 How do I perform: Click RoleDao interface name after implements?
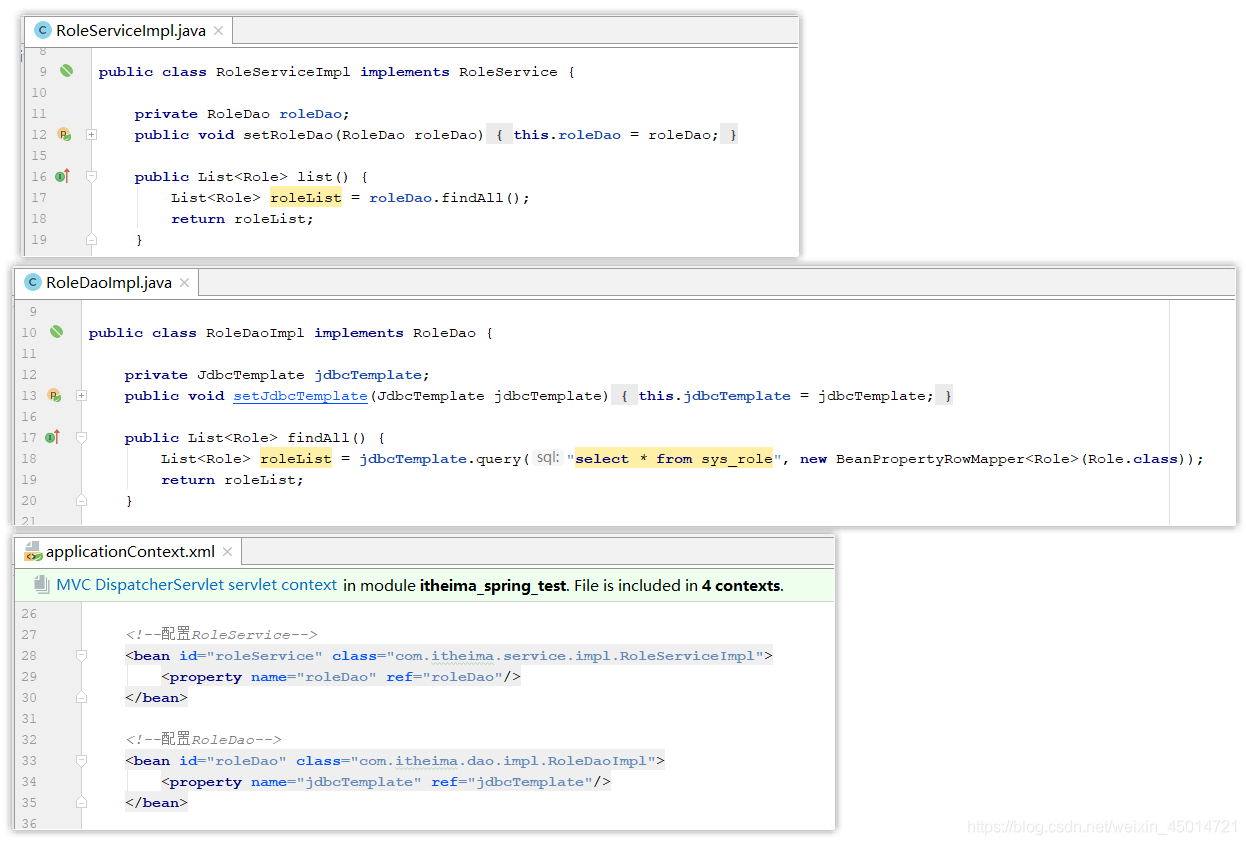click(x=445, y=333)
